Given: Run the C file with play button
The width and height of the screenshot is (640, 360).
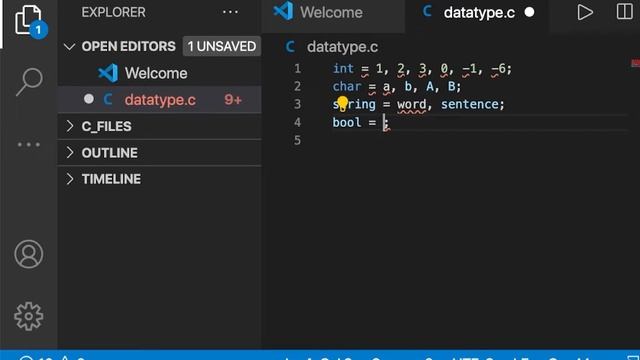Looking at the screenshot, I should [x=585, y=12].
